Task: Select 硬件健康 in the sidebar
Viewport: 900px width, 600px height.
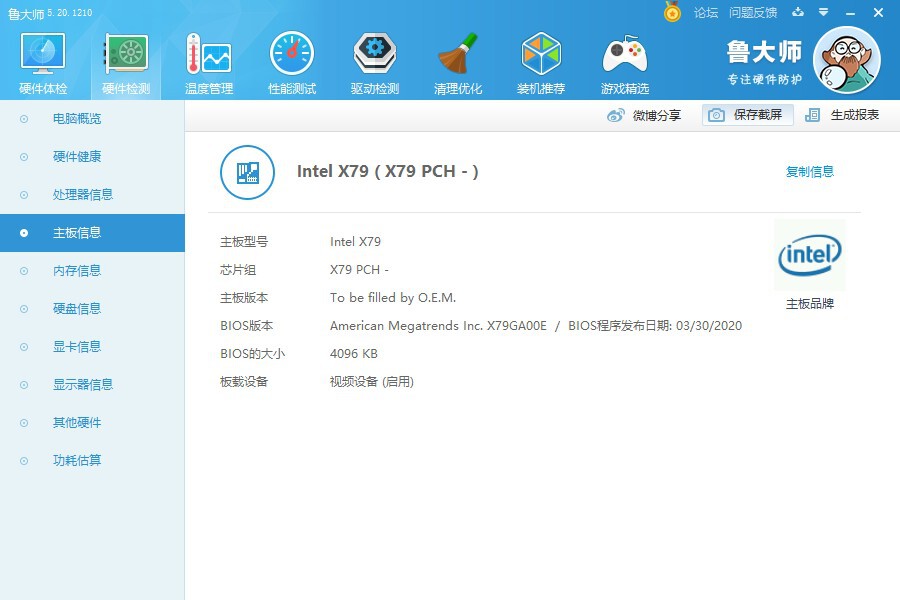Action: pyautogui.click(x=92, y=157)
